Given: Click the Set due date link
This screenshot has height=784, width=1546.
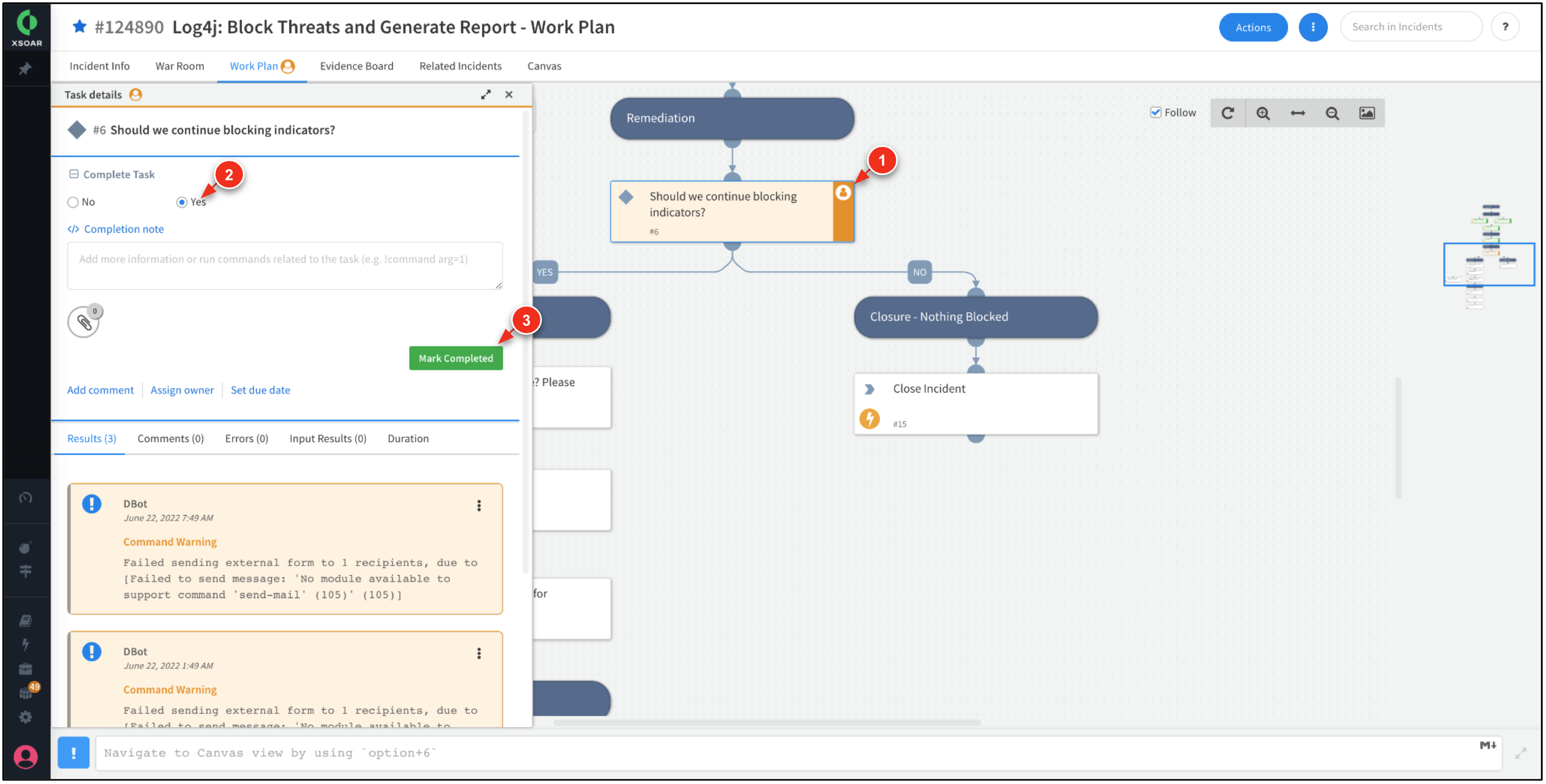Looking at the screenshot, I should click(261, 390).
